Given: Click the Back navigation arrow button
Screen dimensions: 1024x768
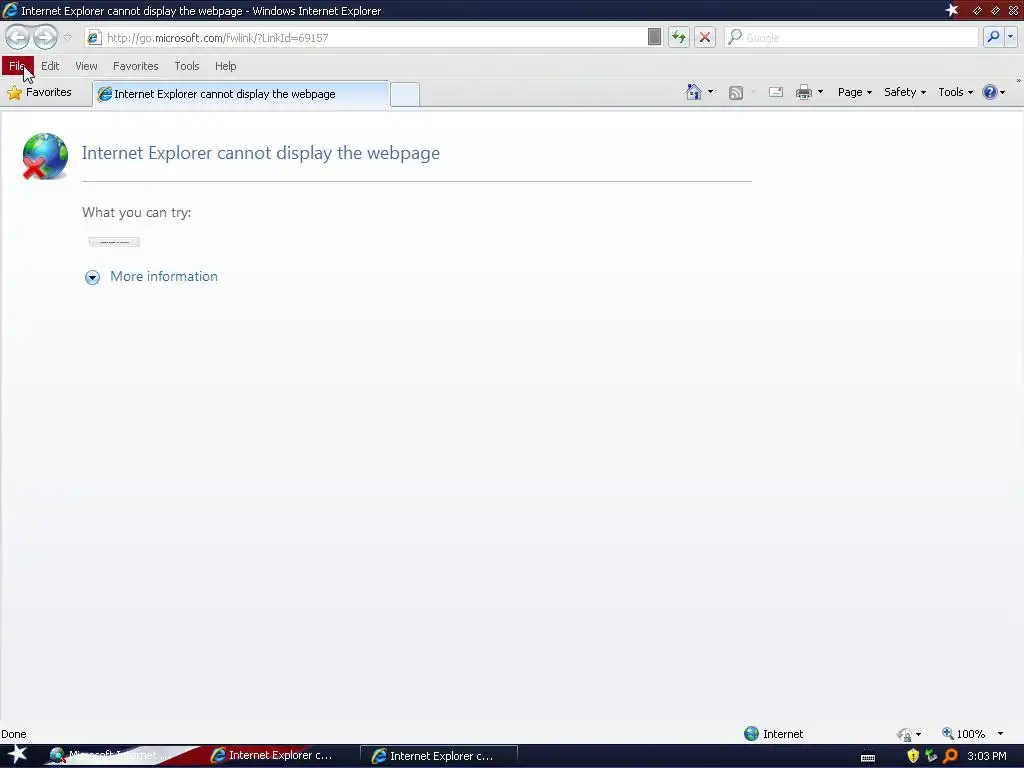Looking at the screenshot, I should pos(18,37).
